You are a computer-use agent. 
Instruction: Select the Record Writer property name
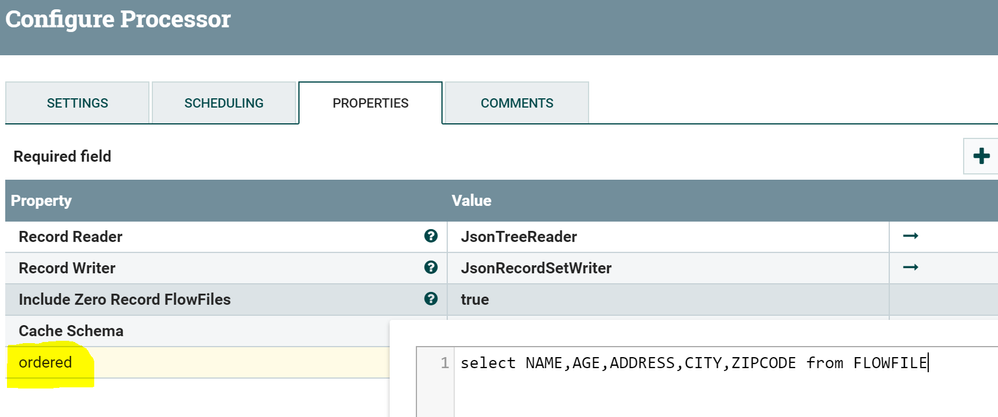[x=67, y=268]
